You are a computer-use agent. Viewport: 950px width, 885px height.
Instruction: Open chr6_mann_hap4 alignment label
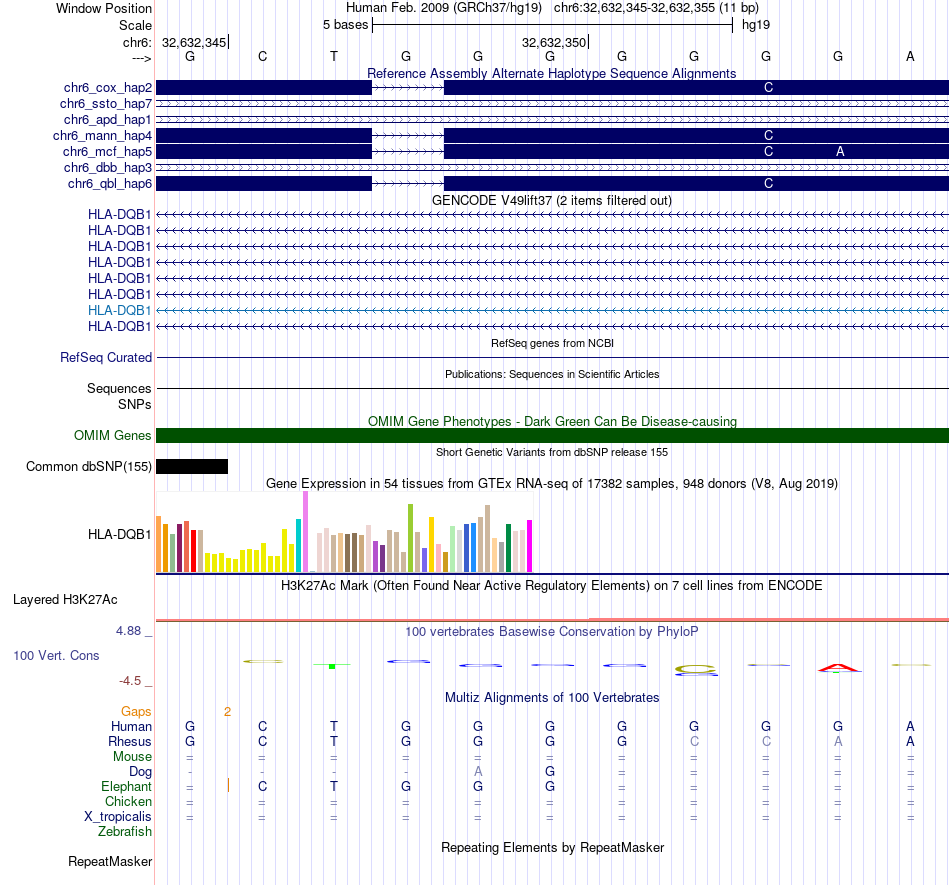(x=102, y=136)
